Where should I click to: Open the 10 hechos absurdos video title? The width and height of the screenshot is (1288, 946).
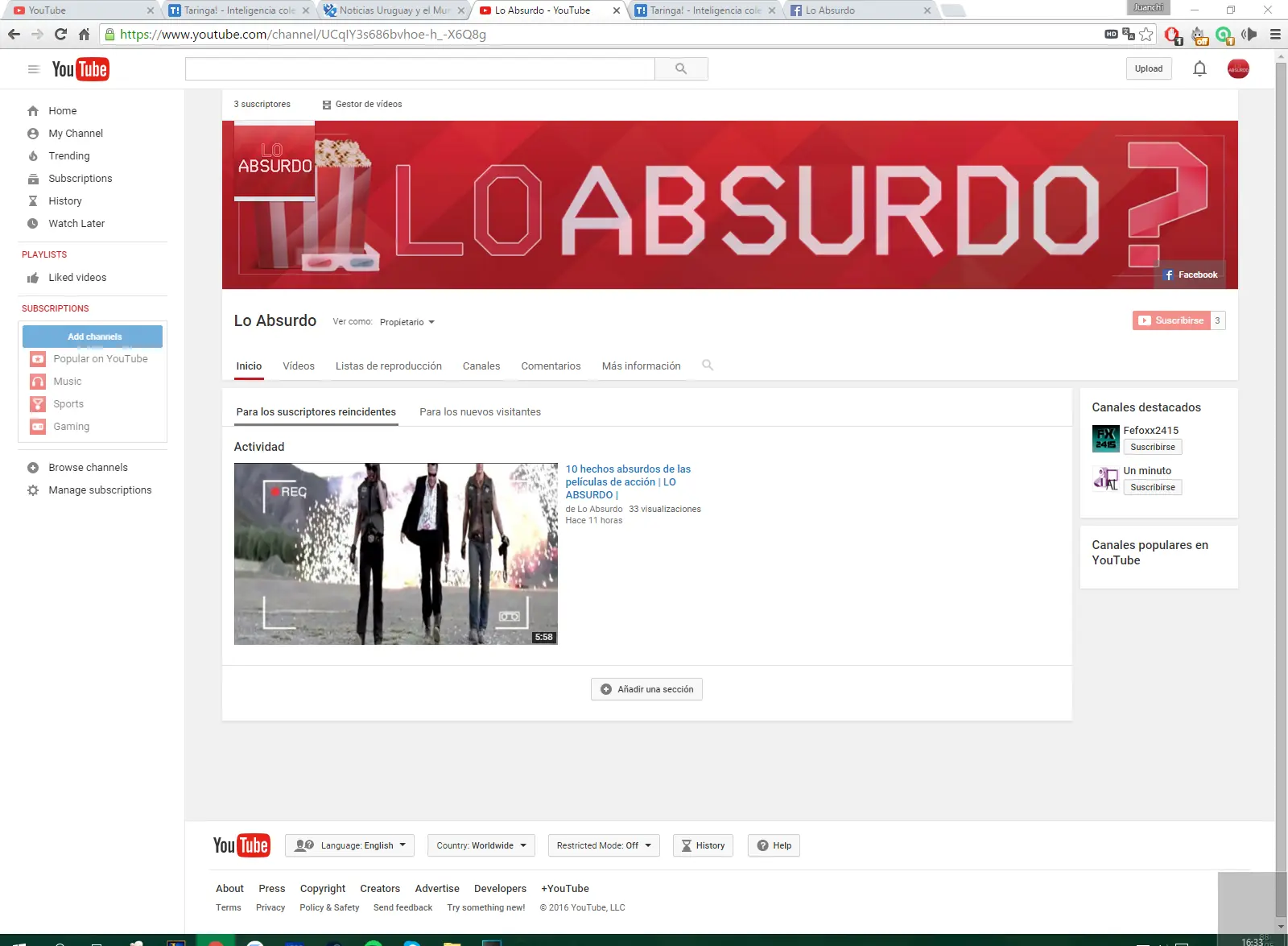coord(628,482)
